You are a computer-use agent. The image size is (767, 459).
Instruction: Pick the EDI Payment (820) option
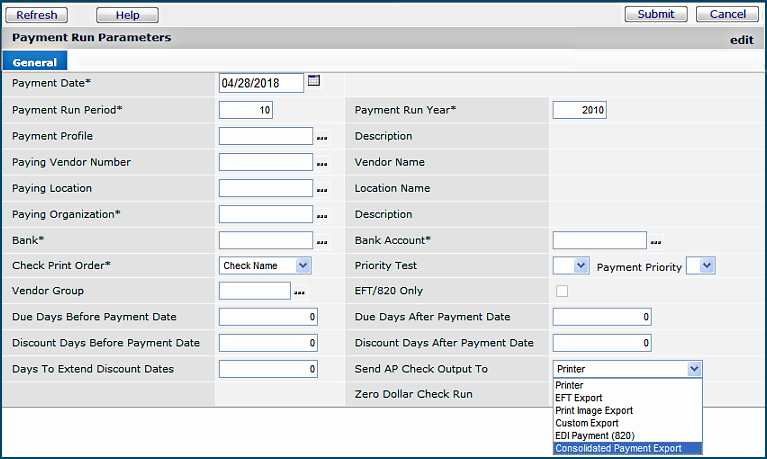click(596, 436)
